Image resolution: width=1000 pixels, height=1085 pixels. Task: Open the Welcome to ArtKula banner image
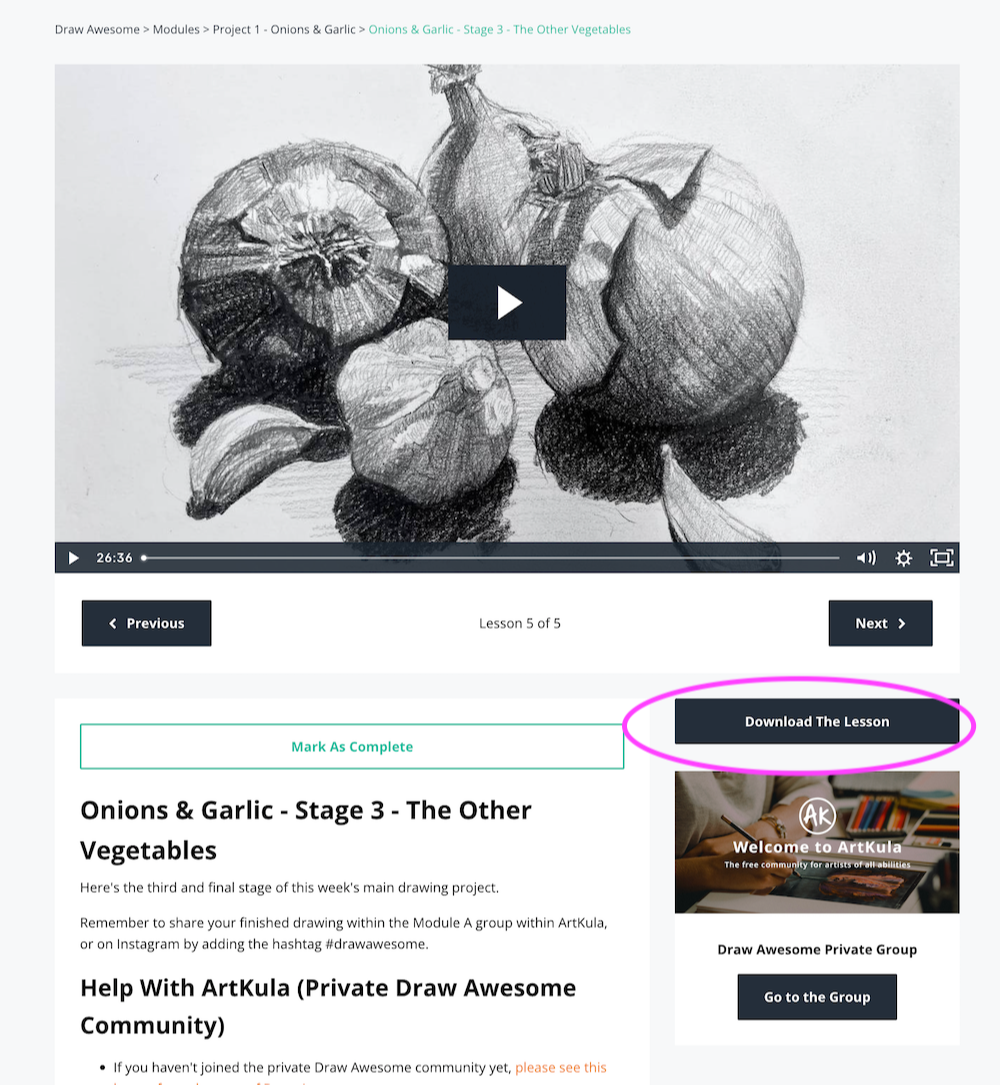click(x=817, y=842)
